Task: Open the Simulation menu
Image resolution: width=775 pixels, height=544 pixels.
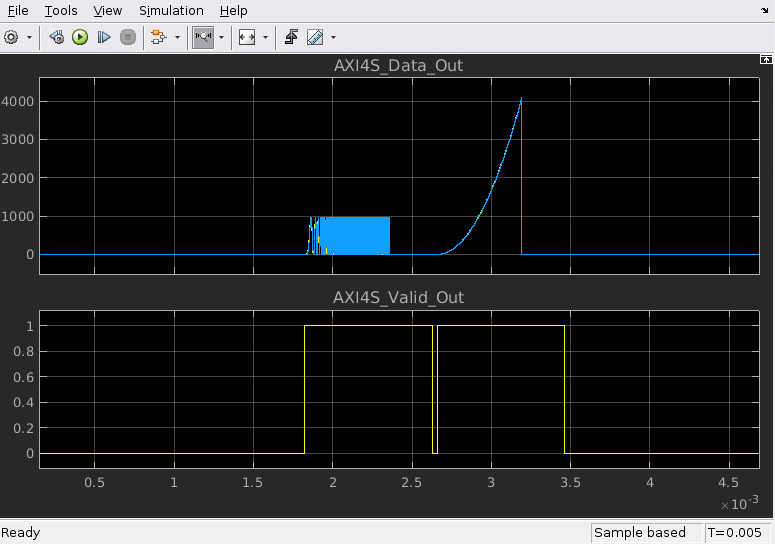Action: tap(172, 10)
